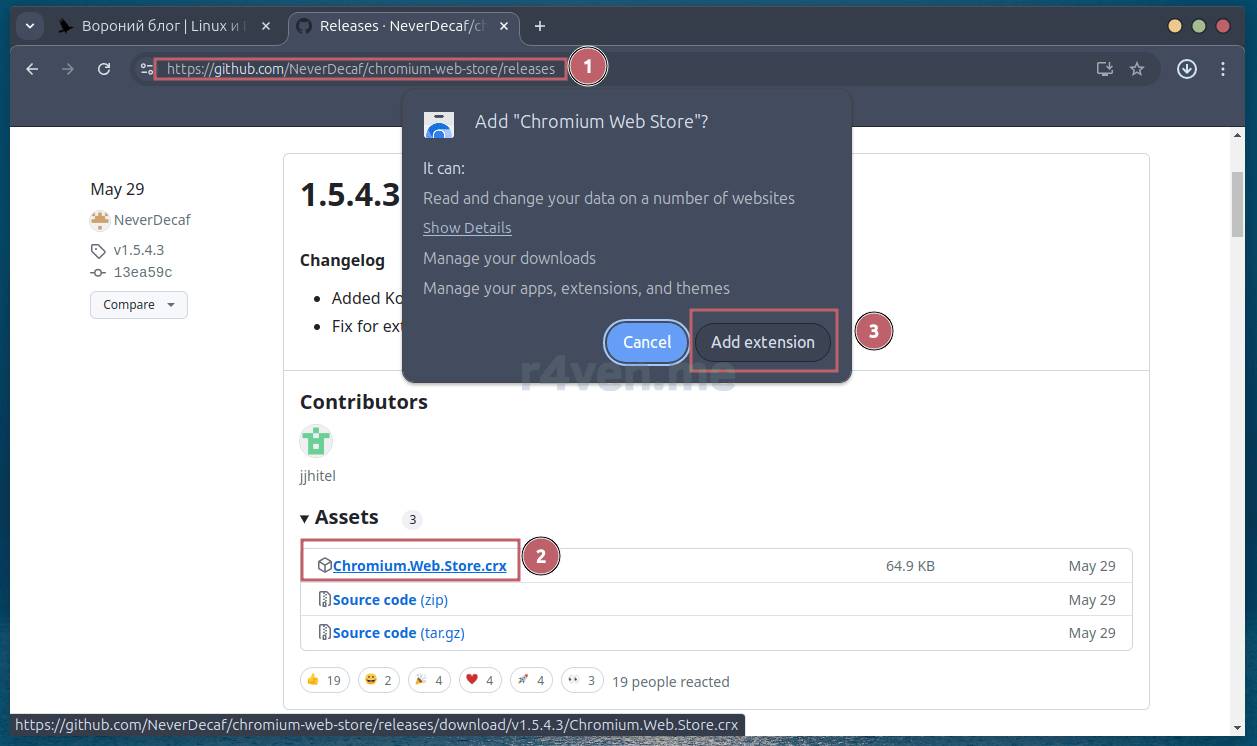The height and width of the screenshot is (746, 1257).
Task: Open the downloads icon in the toolbar
Action: (x=1187, y=69)
